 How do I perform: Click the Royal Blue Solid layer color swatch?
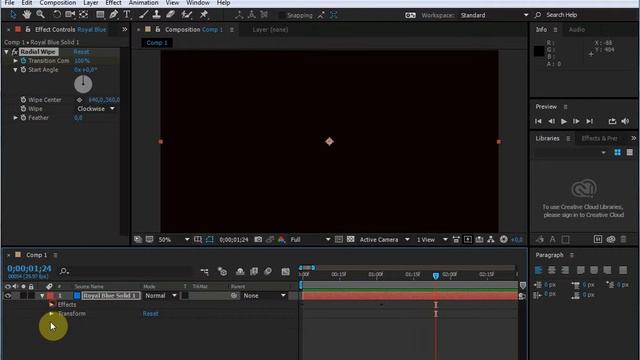pyautogui.click(x=77, y=296)
